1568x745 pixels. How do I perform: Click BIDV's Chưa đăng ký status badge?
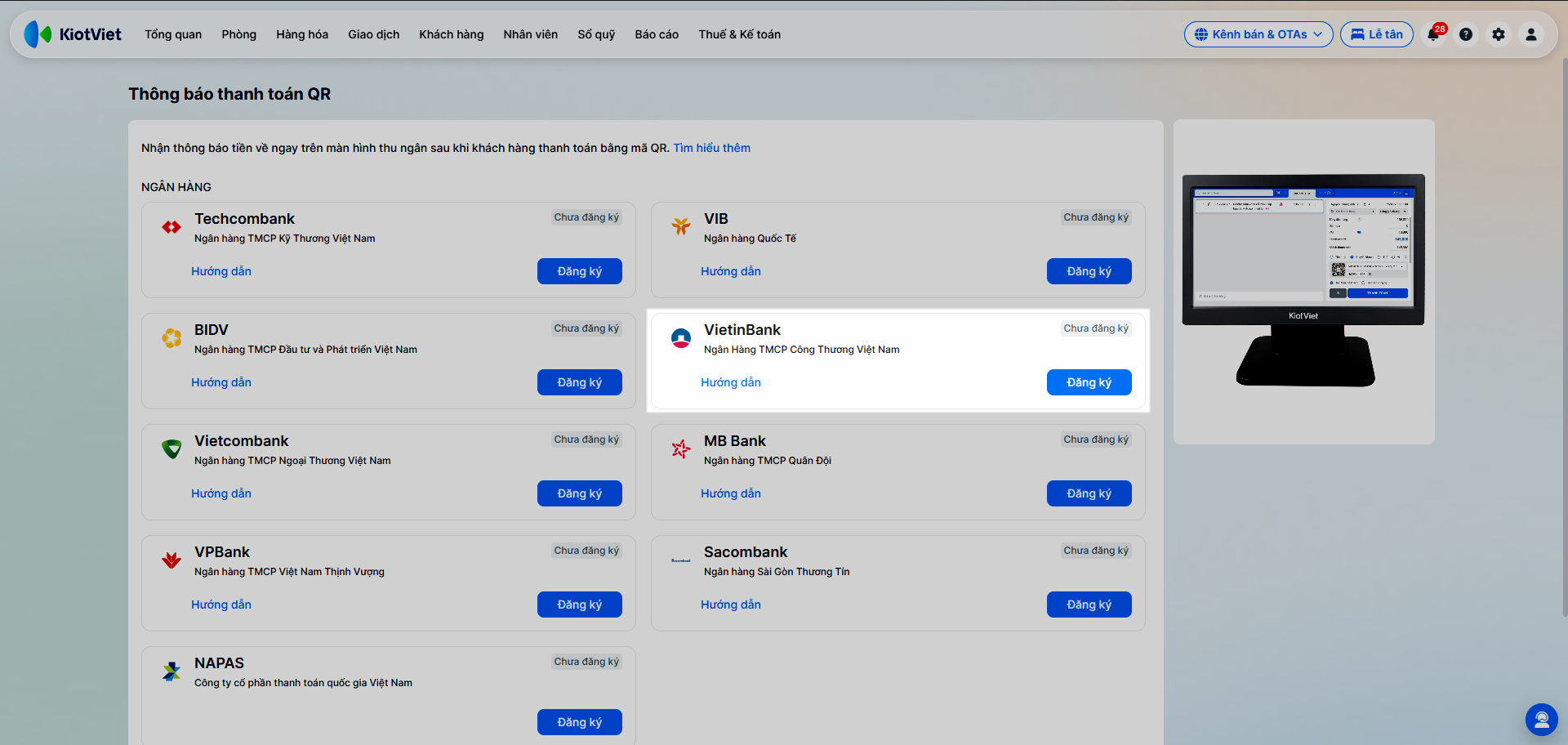click(x=586, y=328)
